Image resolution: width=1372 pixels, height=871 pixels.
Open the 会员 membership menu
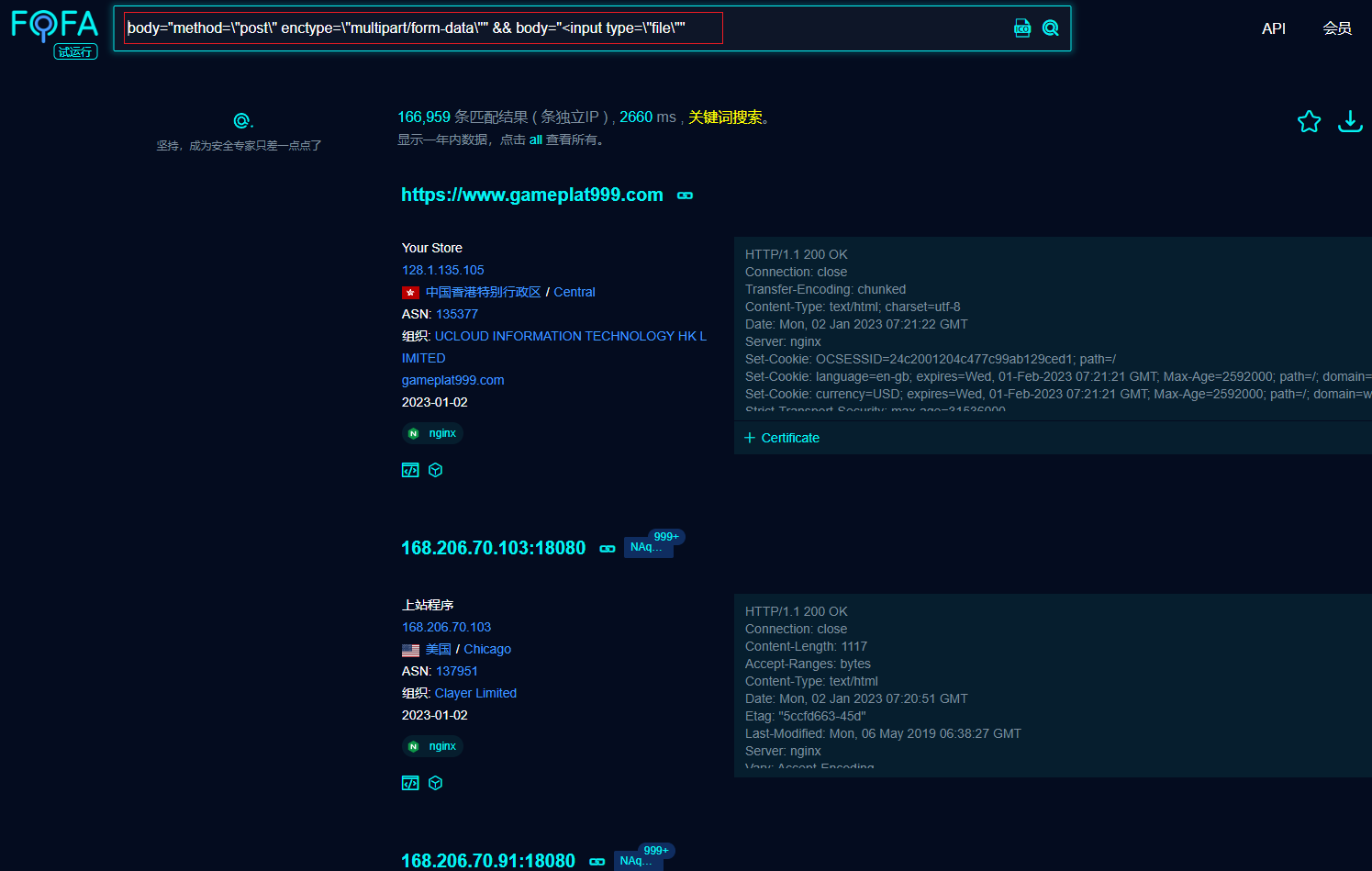point(1337,28)
